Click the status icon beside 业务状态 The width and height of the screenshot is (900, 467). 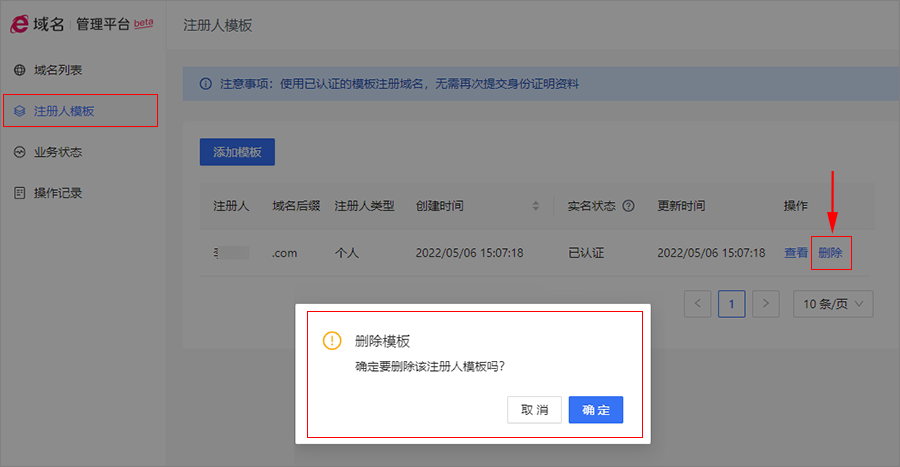click(x=19, y=152)
